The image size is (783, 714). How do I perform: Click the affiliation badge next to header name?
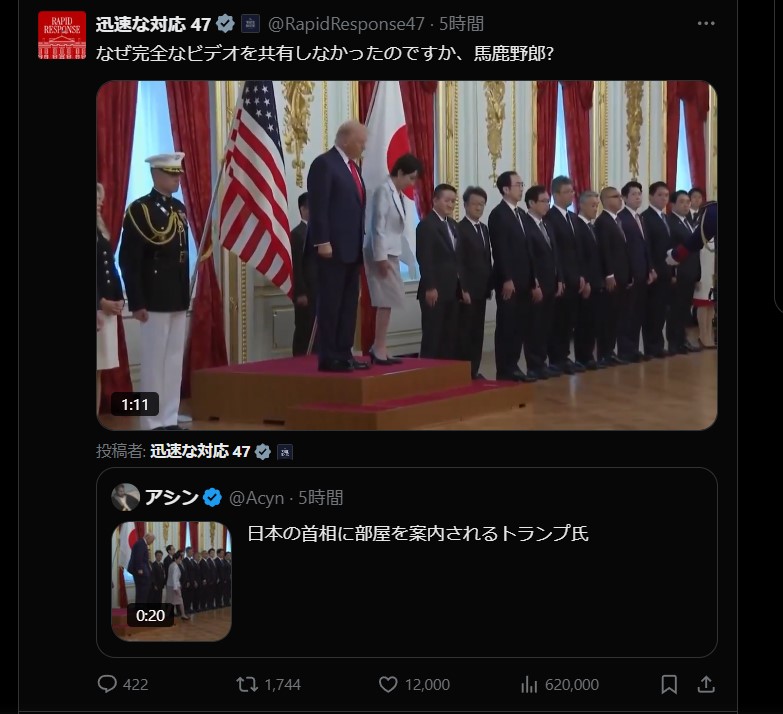tap(250, 23)
